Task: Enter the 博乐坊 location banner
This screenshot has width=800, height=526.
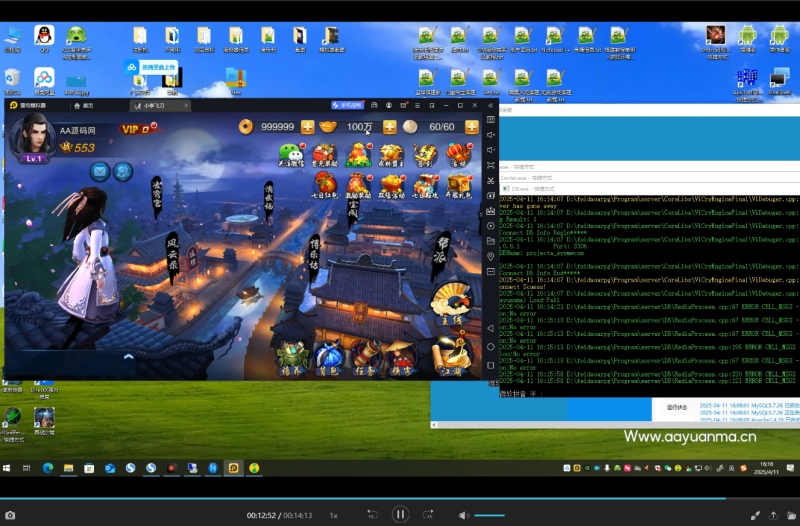Action: [314, 260]
